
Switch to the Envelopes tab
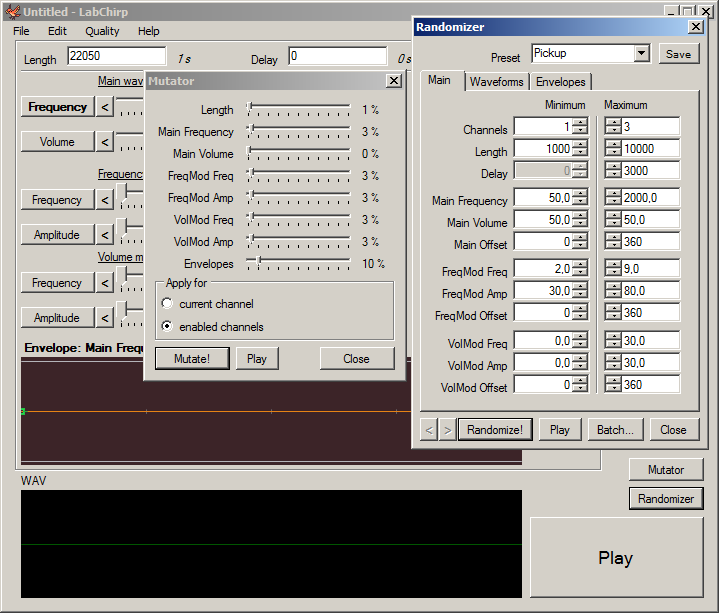[560, 82]
